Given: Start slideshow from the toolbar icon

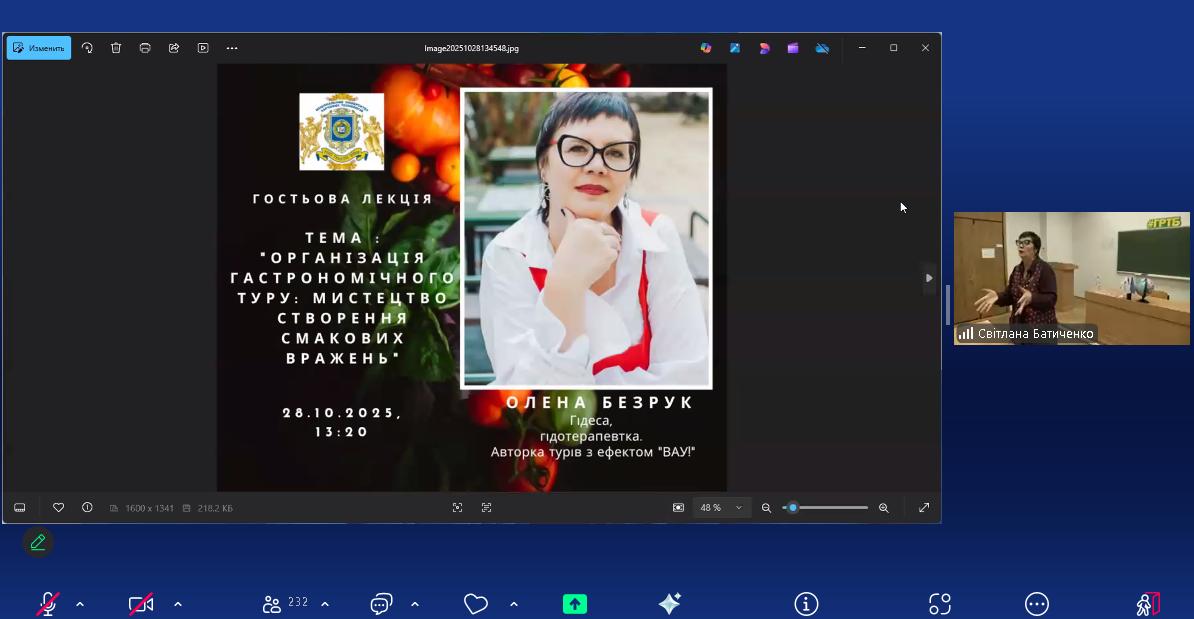Looking at the screenshot, I should 203,48.
